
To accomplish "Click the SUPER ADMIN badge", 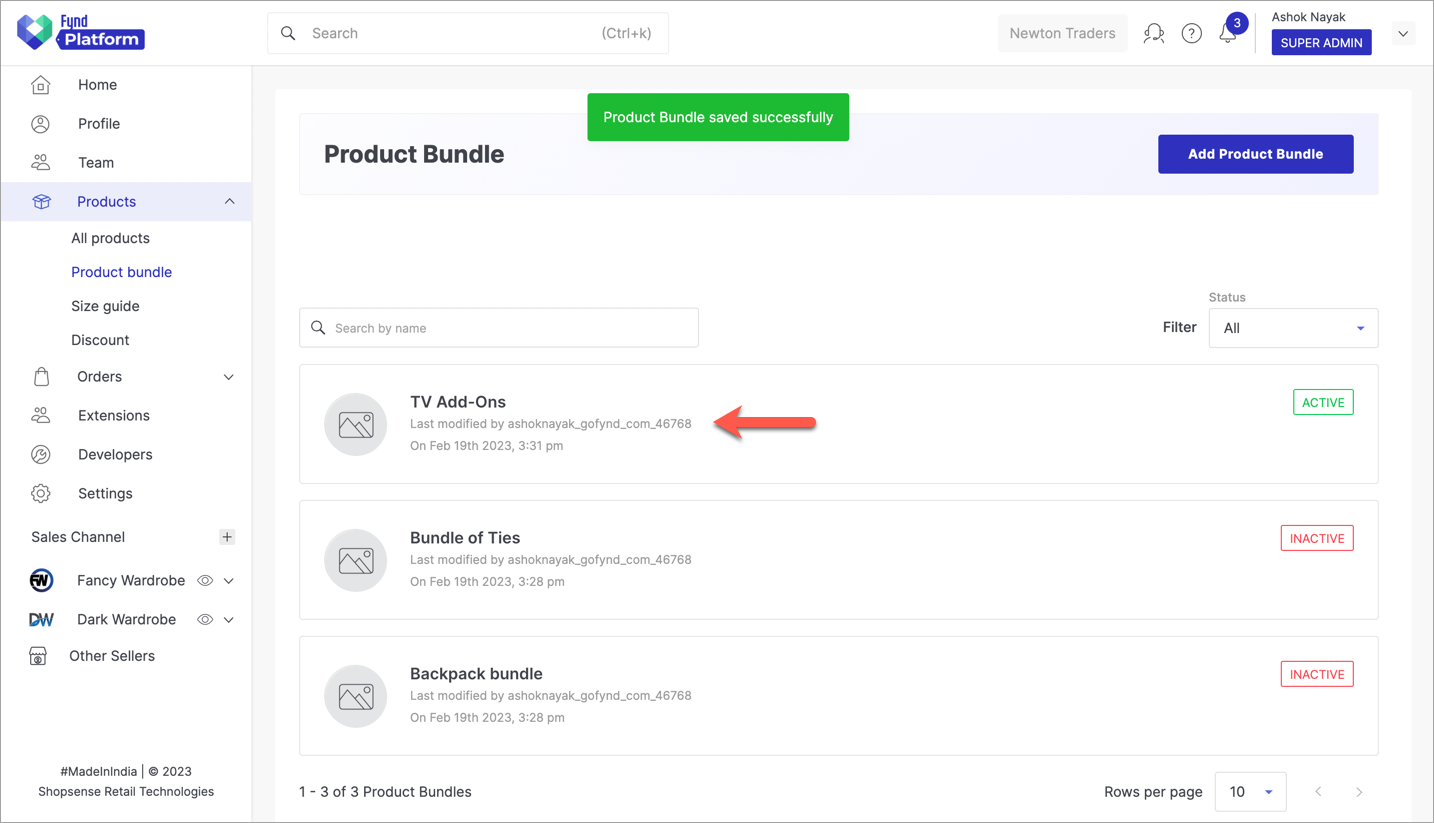I will point(1321,42).
